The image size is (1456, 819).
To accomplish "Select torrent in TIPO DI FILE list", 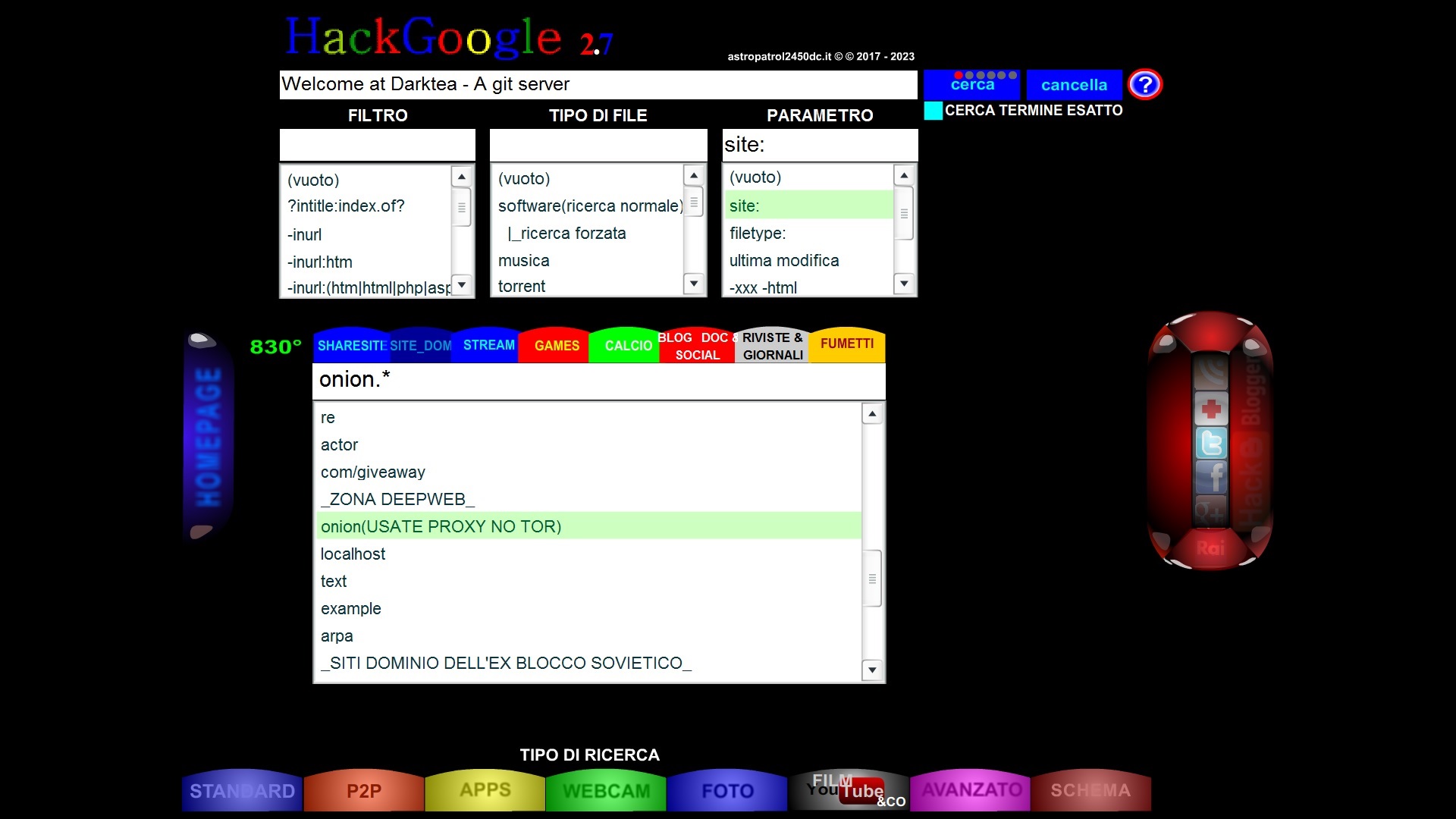I will coord(588,287).
